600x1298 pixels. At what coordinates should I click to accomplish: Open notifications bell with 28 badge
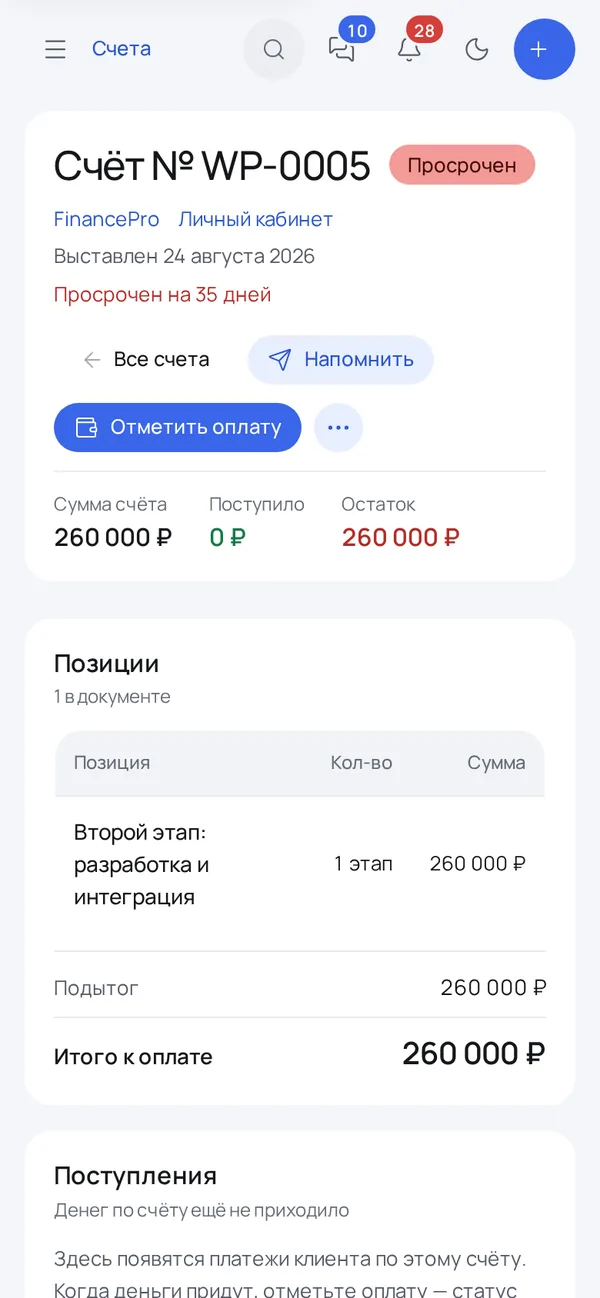point(409,49)
